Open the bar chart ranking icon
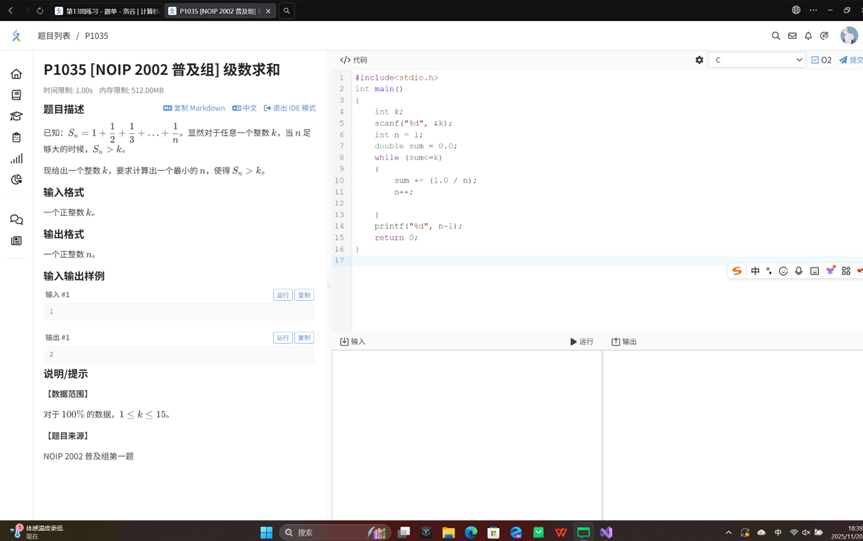 17,159
